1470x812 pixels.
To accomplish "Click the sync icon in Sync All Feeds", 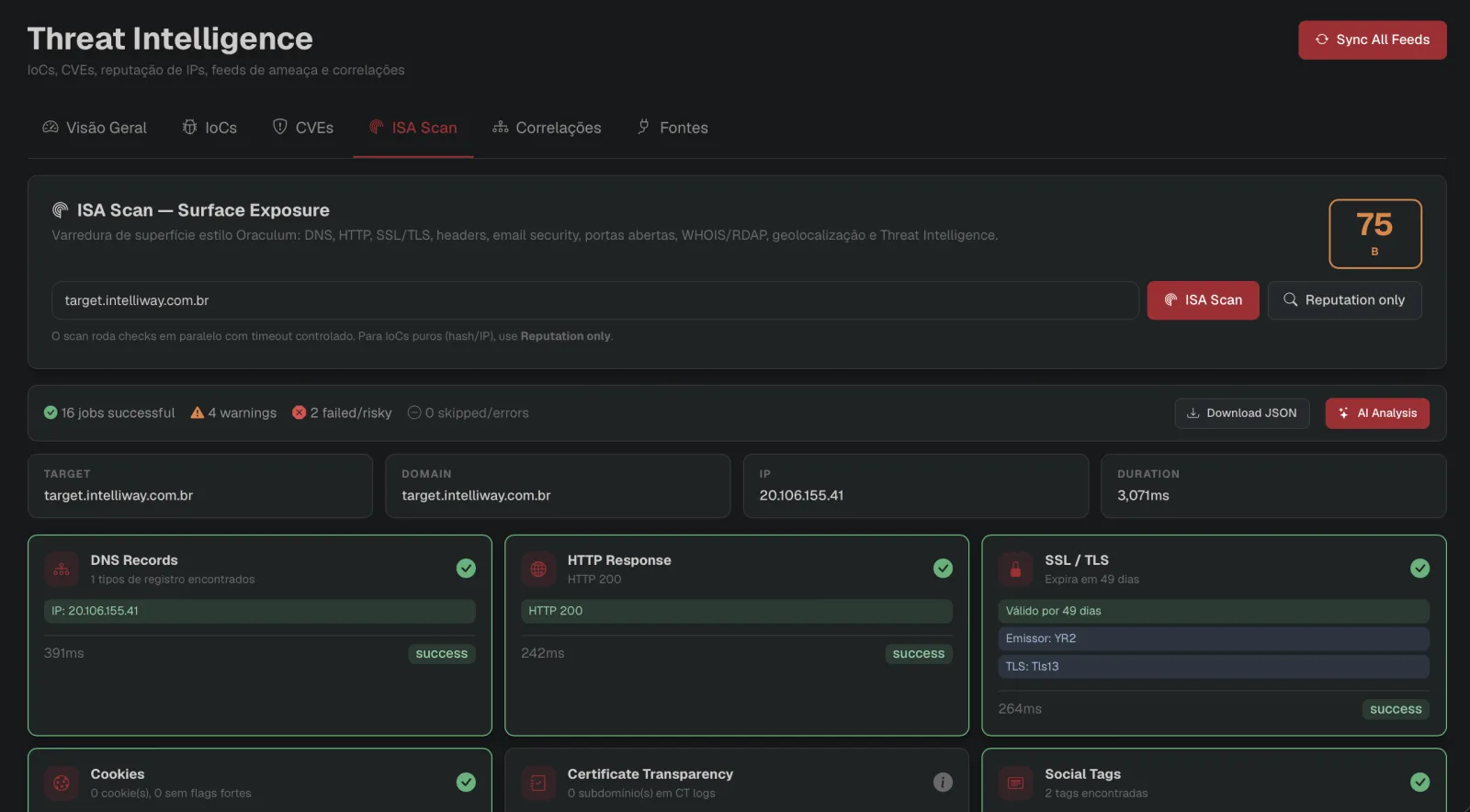I will pyautogui.click(x=1321, y=39).
